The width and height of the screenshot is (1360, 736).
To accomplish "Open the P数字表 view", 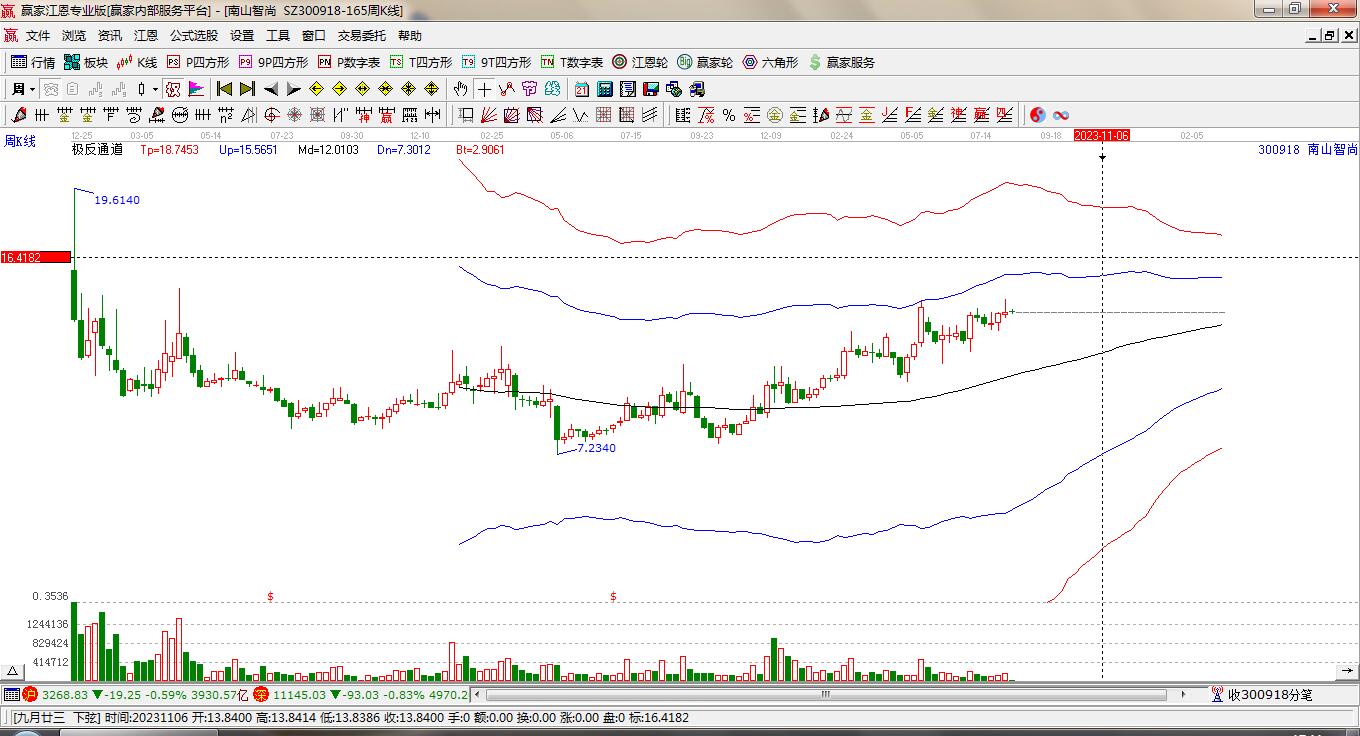I will tap(349, 62).
